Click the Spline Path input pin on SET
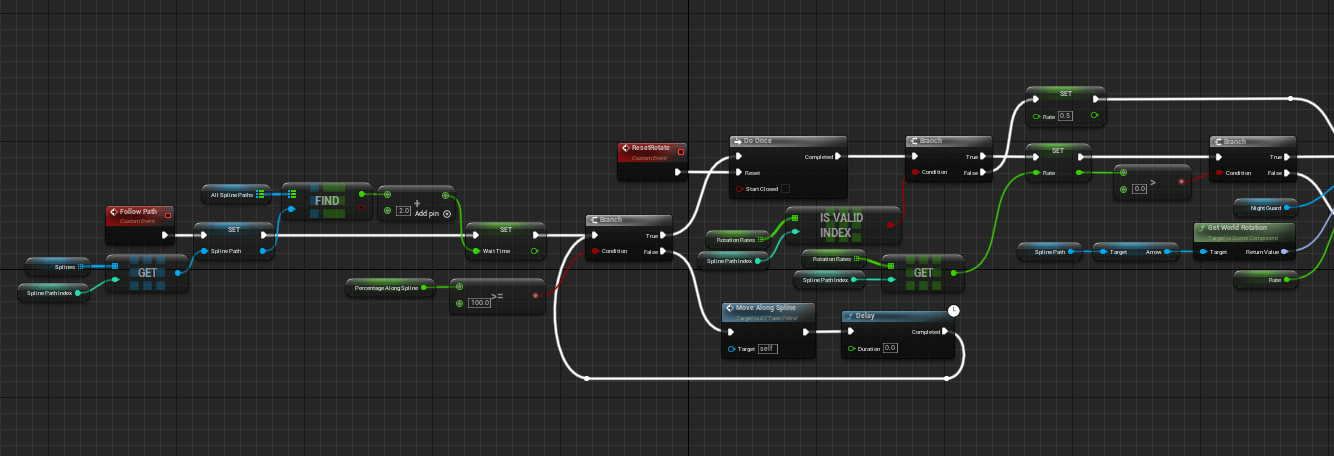The width and height of the screenshot is (1334, 456). (203, 251)
